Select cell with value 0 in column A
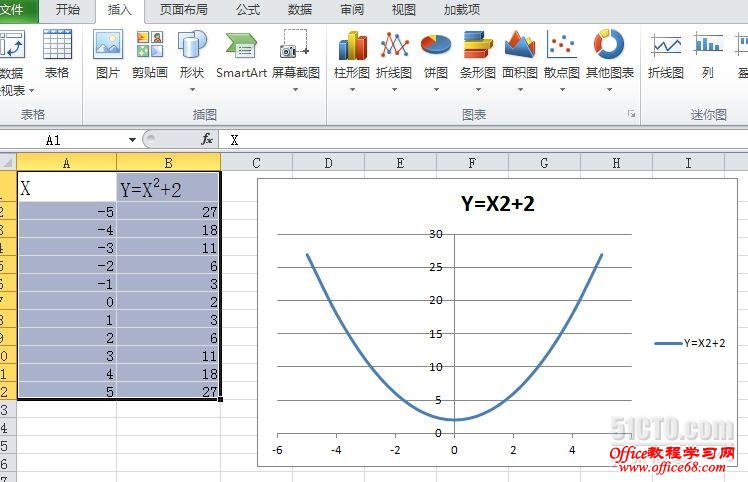The image size is (748, 482). pos(67,302)
